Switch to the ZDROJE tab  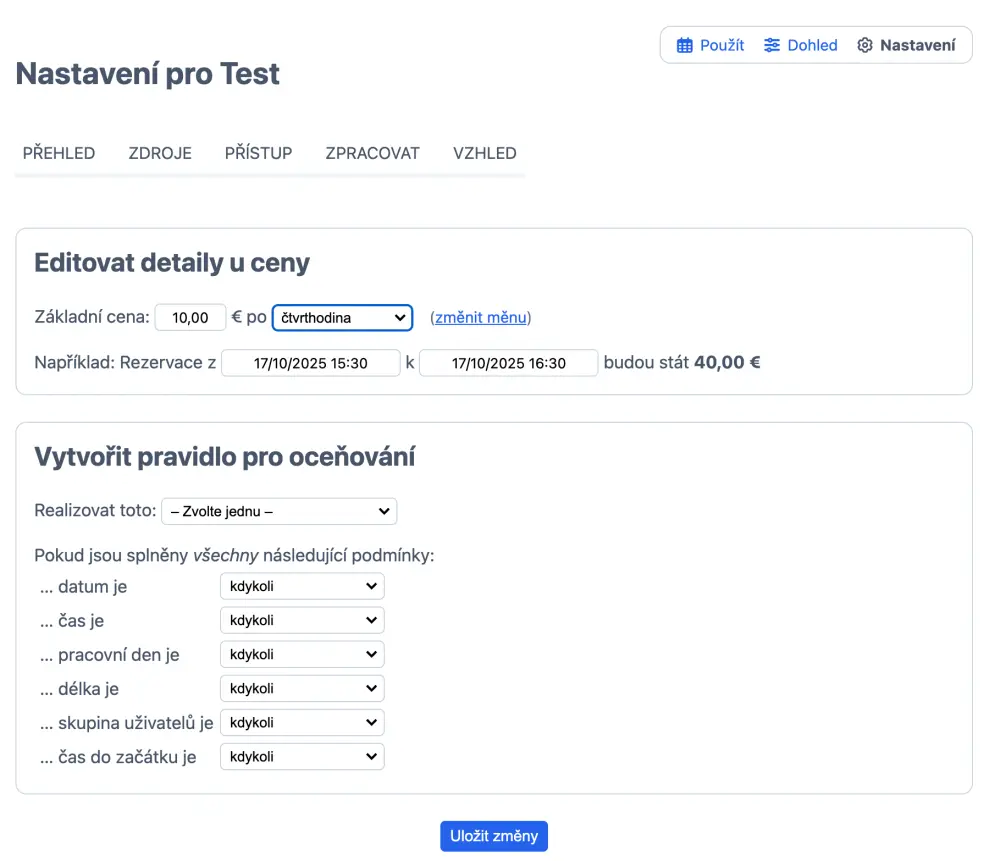(160, 153)
